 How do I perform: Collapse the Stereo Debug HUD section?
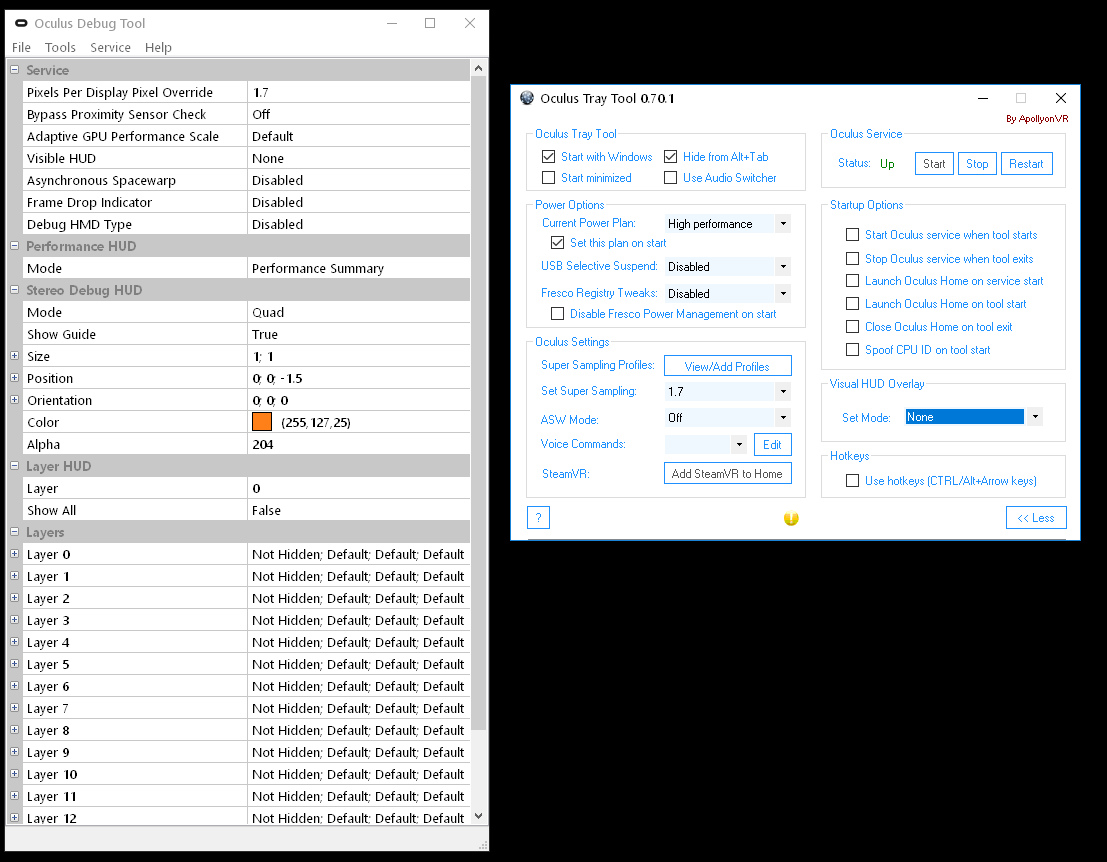click(14, 289)
